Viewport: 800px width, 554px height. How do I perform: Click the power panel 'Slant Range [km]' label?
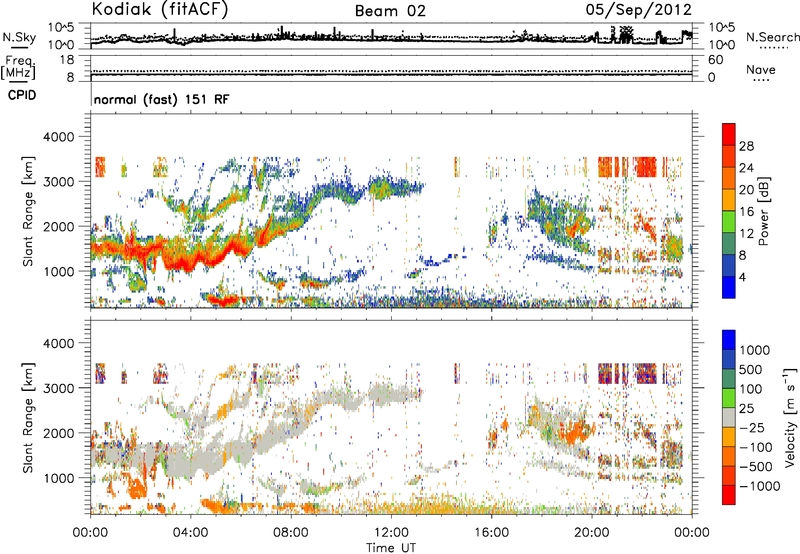click(x=28, y=211)
